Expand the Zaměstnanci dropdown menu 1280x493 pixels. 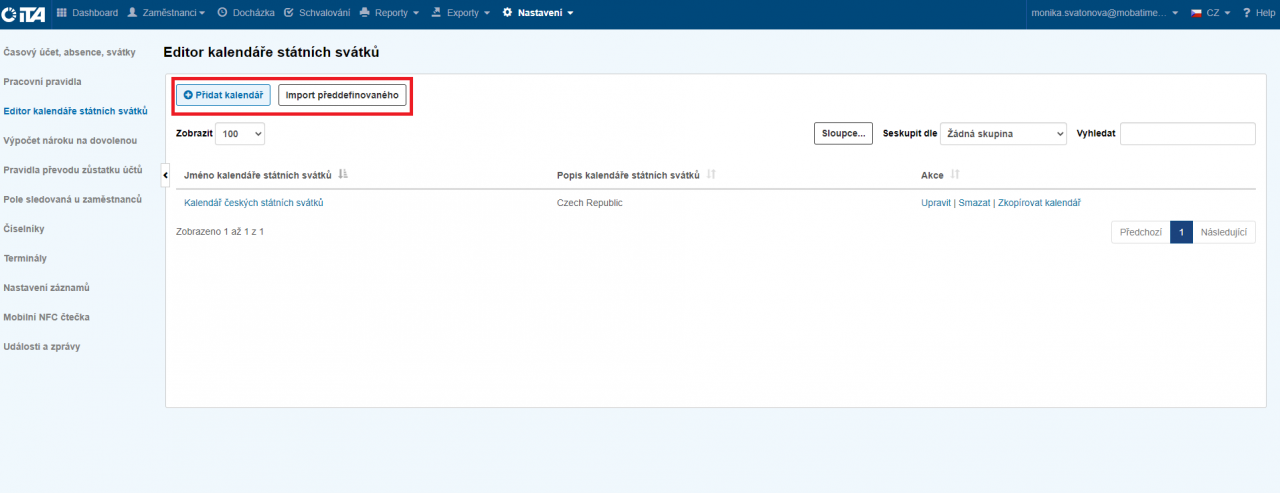click(166, 13)
